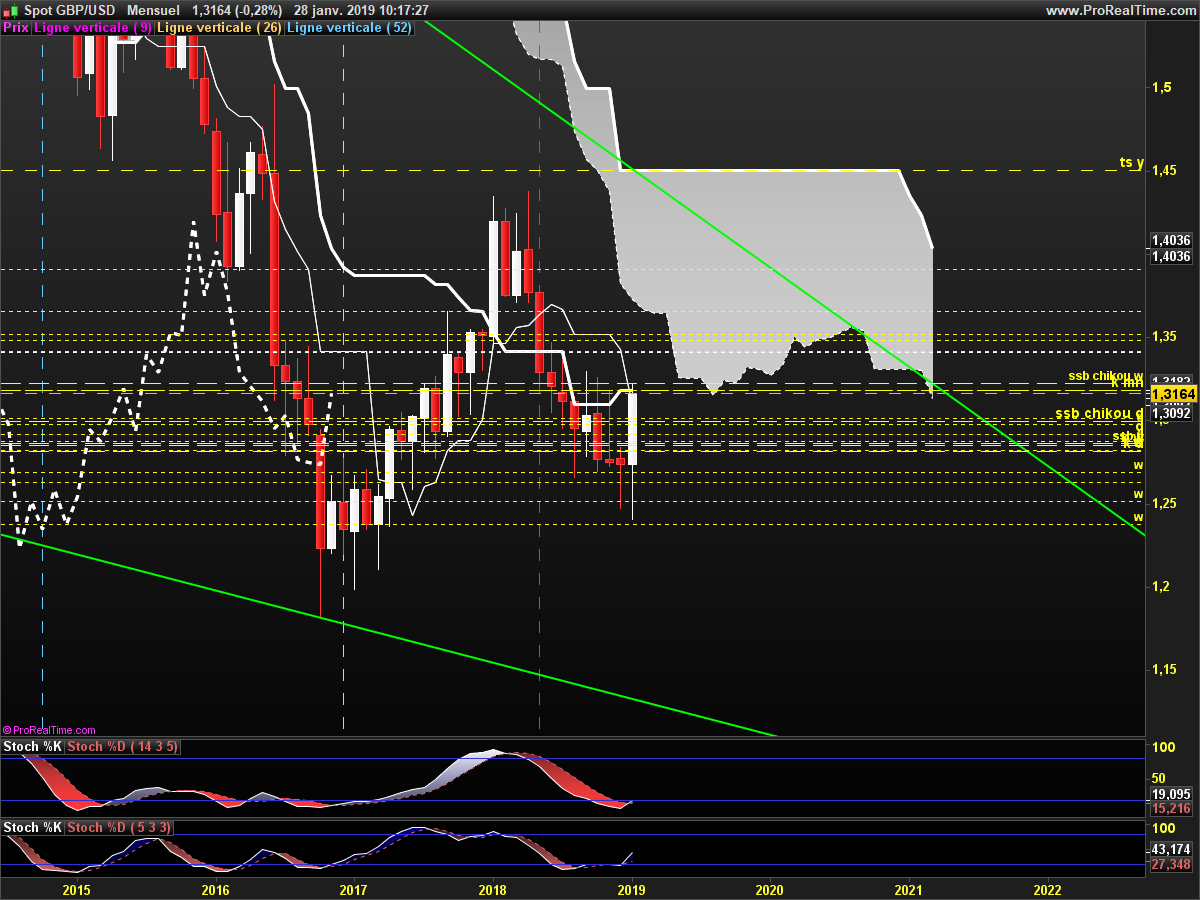Click the 1,2 price axis label
The width and height of the screenshot is (1200, 900).
1160,586
